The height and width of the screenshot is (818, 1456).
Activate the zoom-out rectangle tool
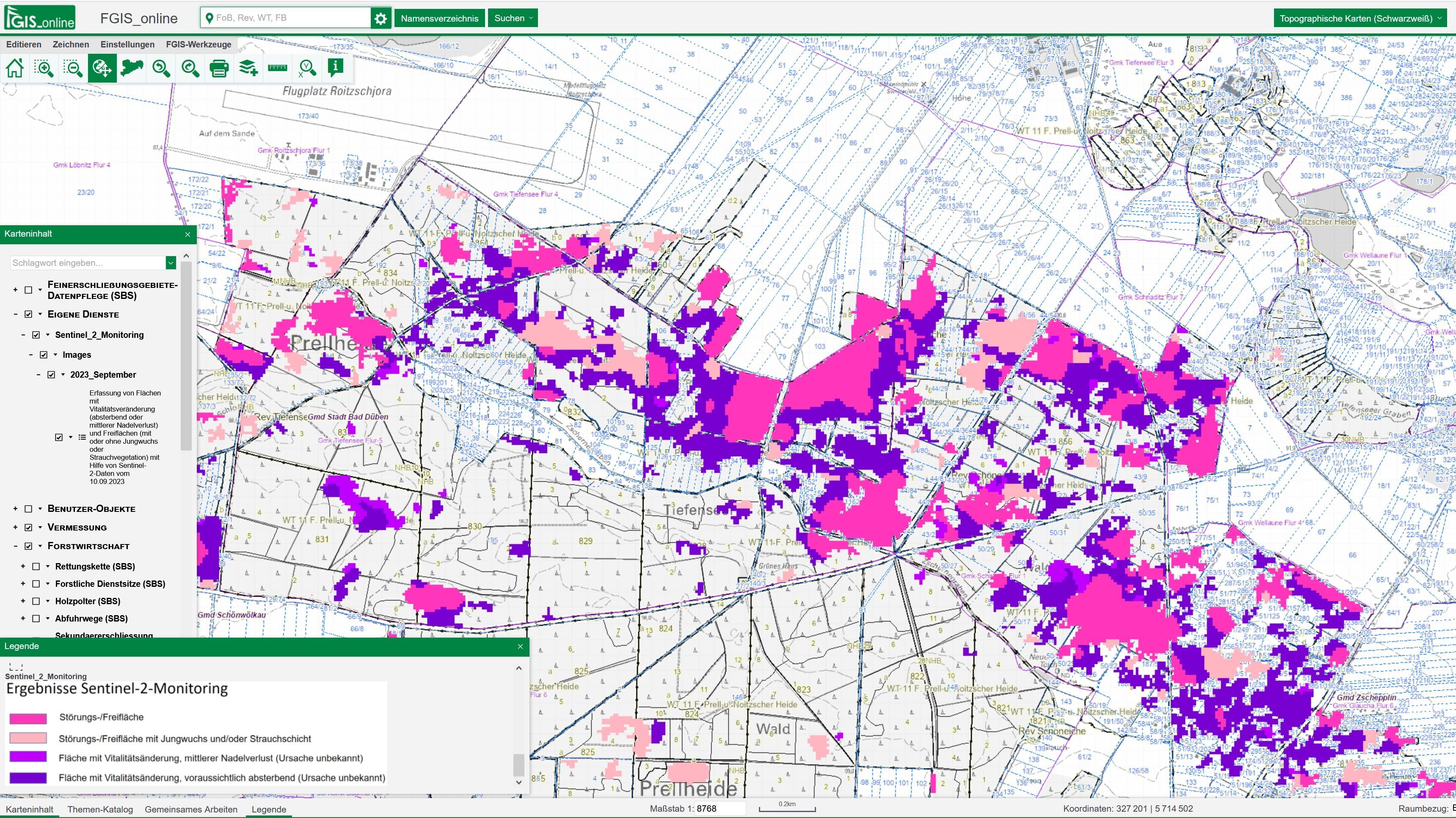click(73, 69)
